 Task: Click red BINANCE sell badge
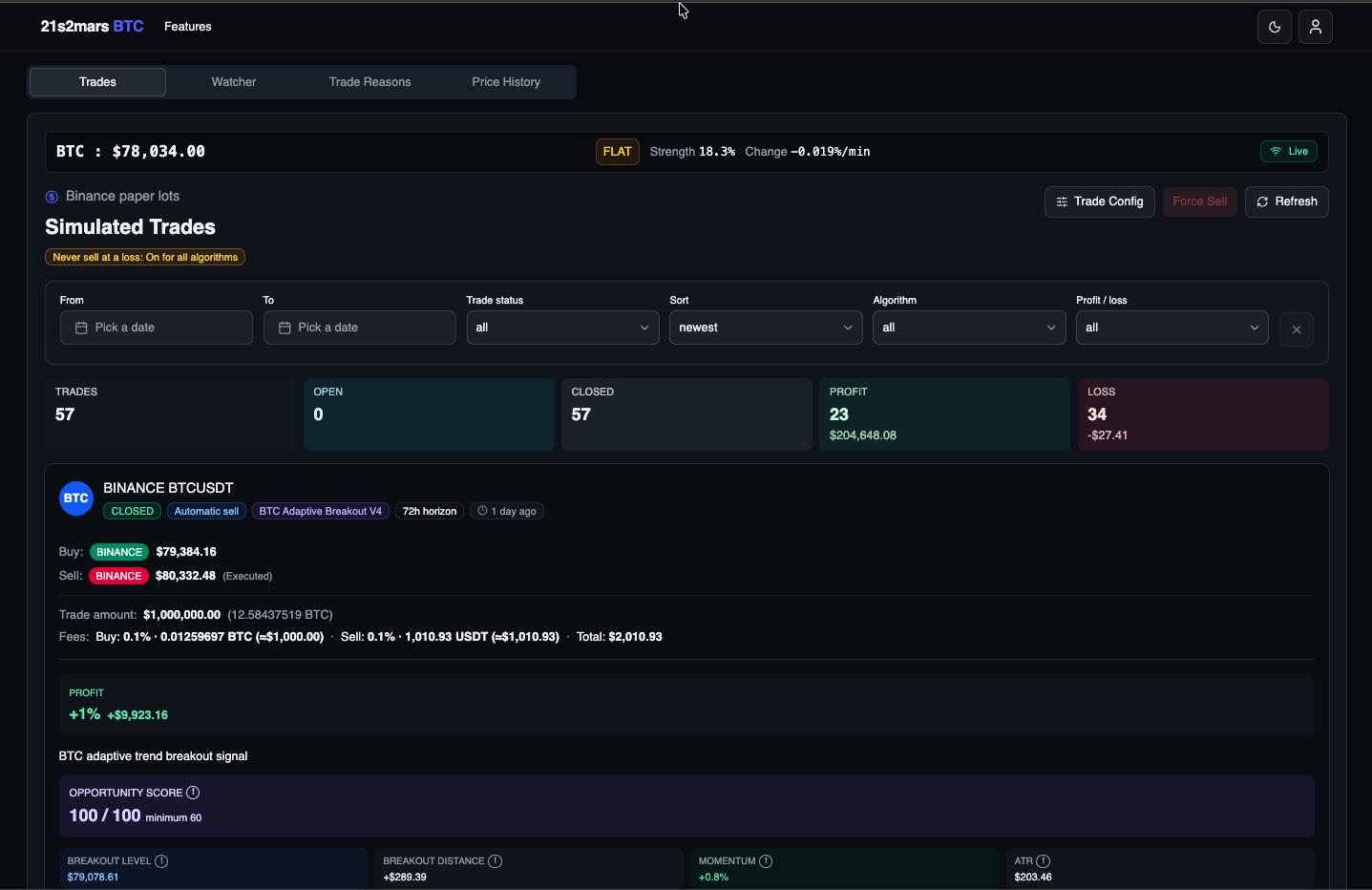click(118, 576)
